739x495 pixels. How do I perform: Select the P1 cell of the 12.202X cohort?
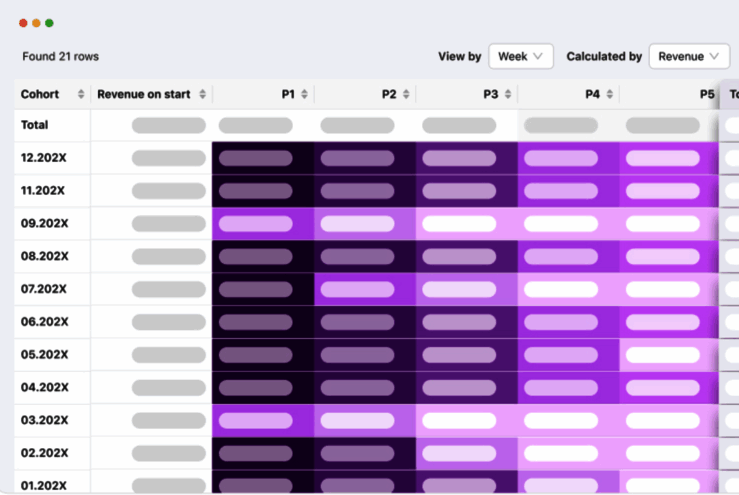(x=256, y=158)
